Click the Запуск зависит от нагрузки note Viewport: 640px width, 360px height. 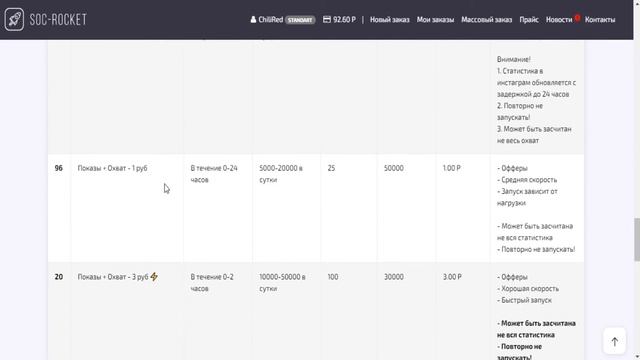[527, 197]
